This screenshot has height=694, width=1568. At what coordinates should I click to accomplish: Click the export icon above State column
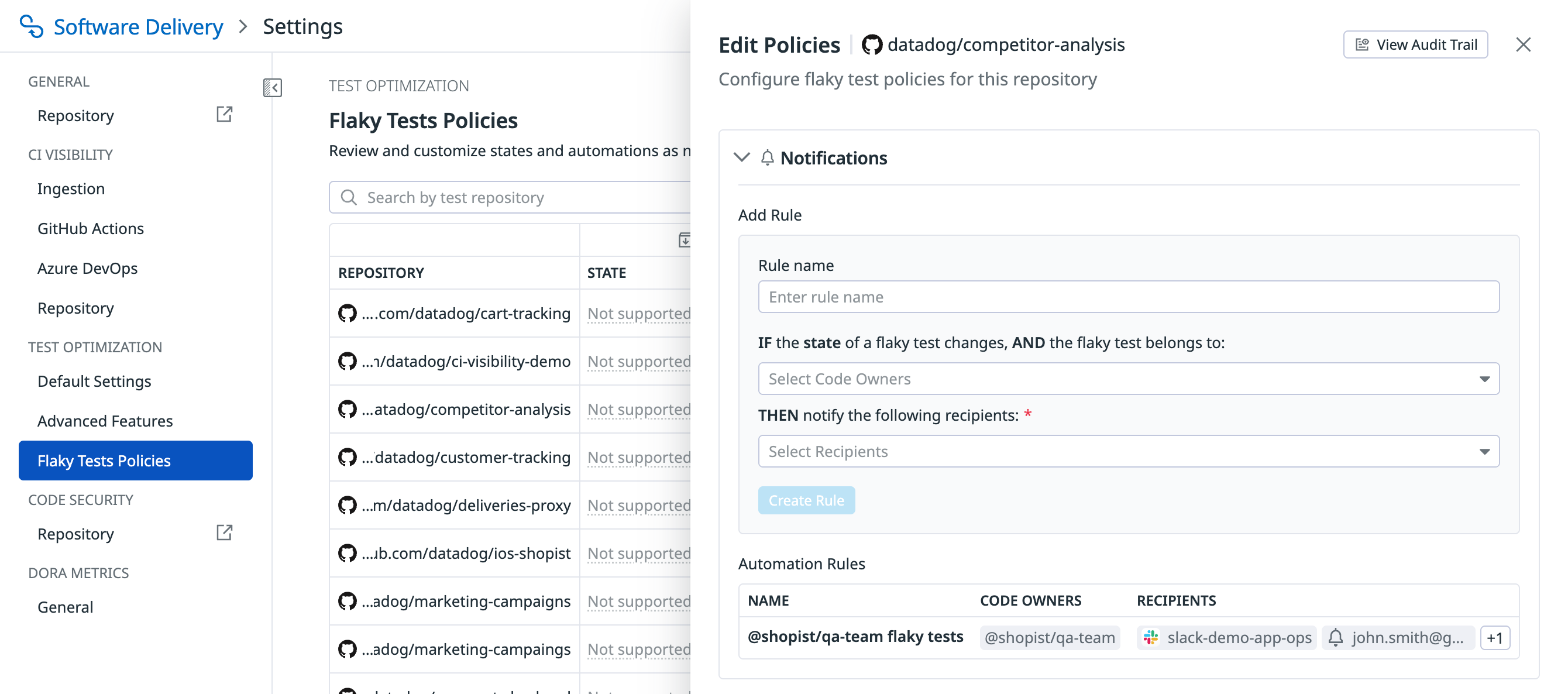[x=684, y=240]
